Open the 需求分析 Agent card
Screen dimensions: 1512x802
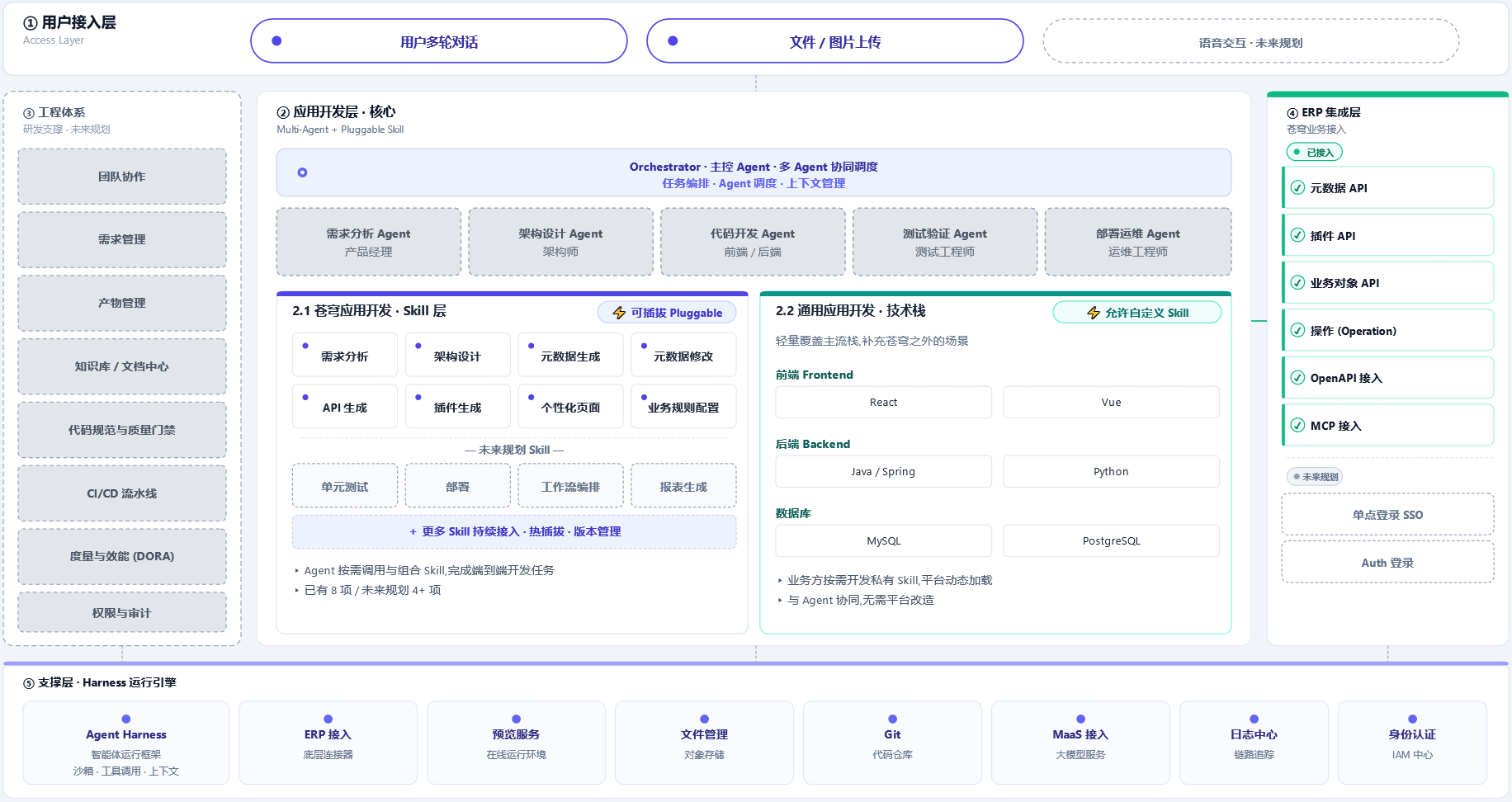click(x=369, y=242)
